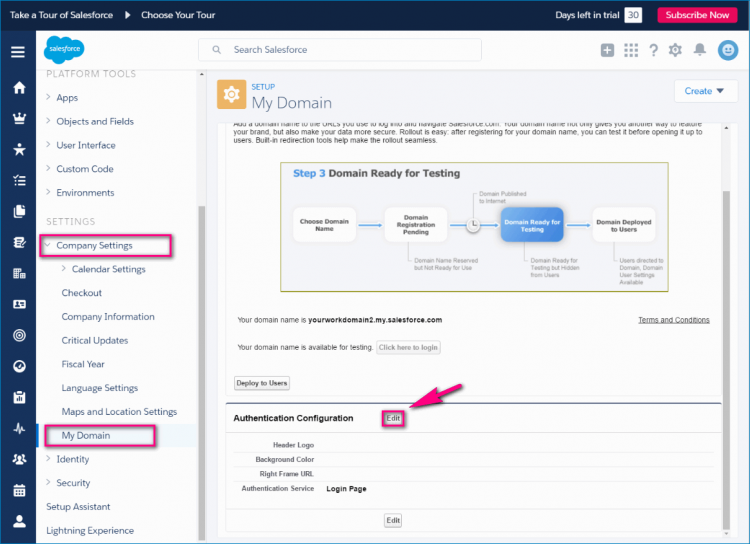Select My Domain in the sidebar
The height and width of the screenshot is (544, 750).
pyautogui.click(x=86, y=435)
